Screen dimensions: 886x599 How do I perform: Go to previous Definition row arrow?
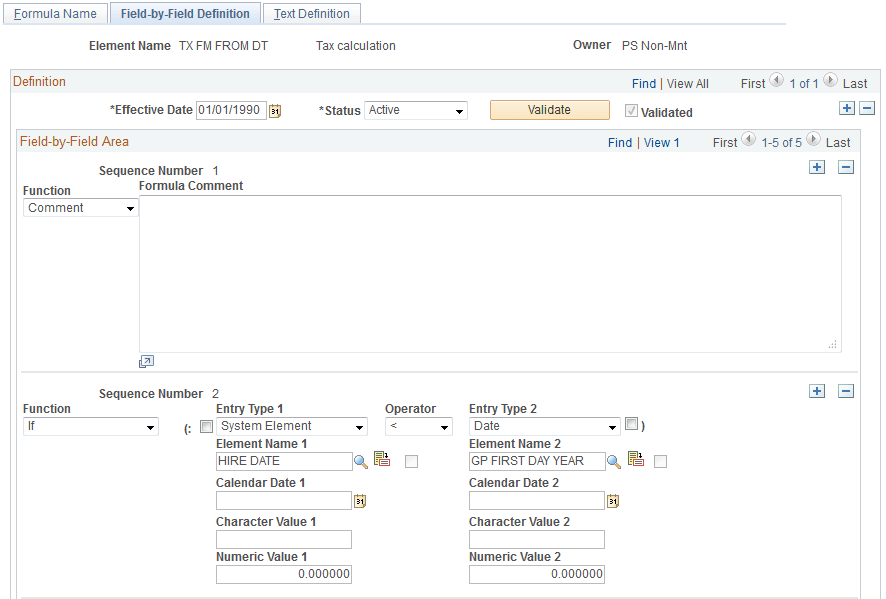click(x=776, y=81)
